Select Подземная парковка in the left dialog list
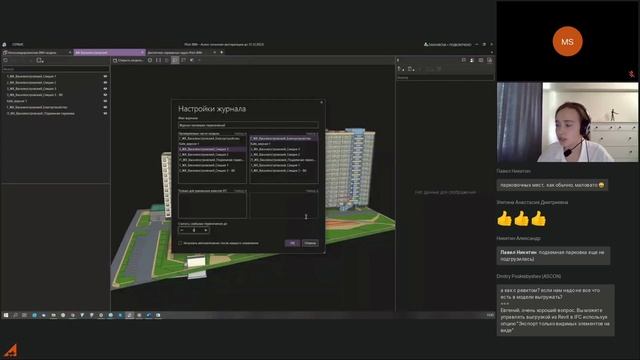Image resolution: width=640 pixels, height=360 pixels. point(212,160)
